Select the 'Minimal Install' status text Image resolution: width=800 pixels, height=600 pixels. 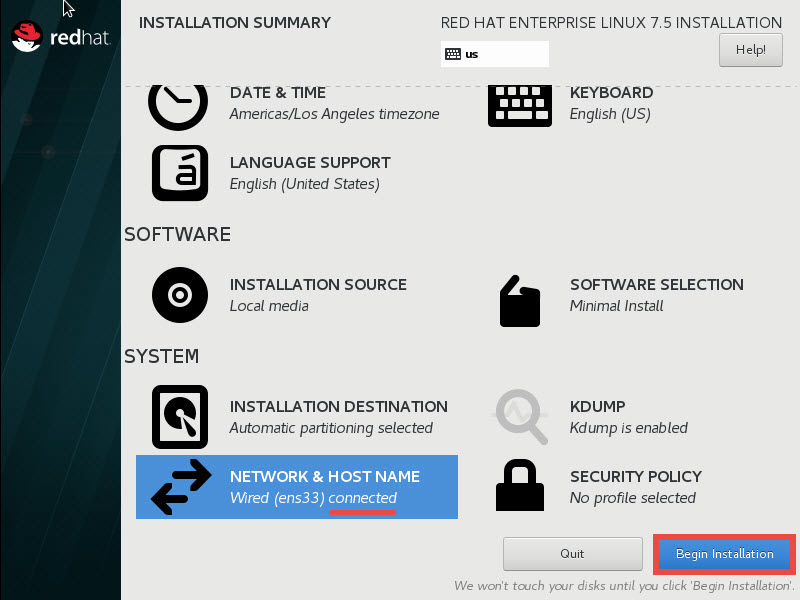[616, 306]
